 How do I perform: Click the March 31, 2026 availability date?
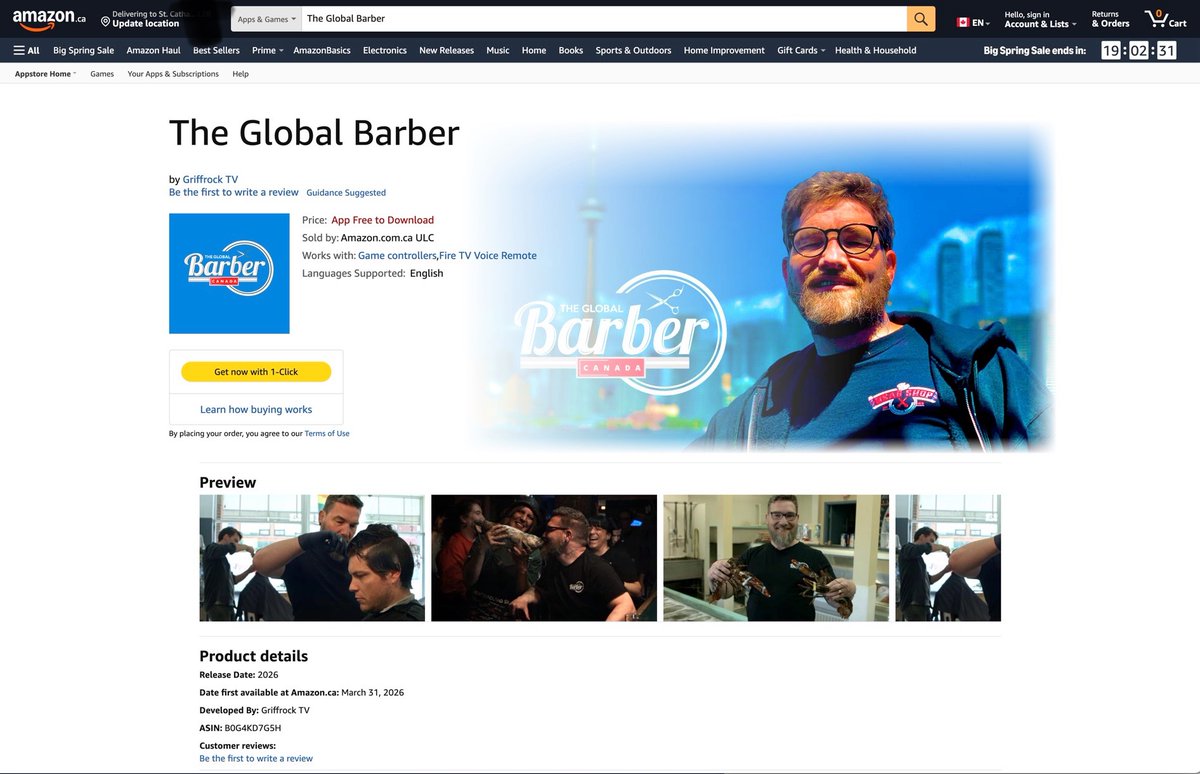pos(372,692)
